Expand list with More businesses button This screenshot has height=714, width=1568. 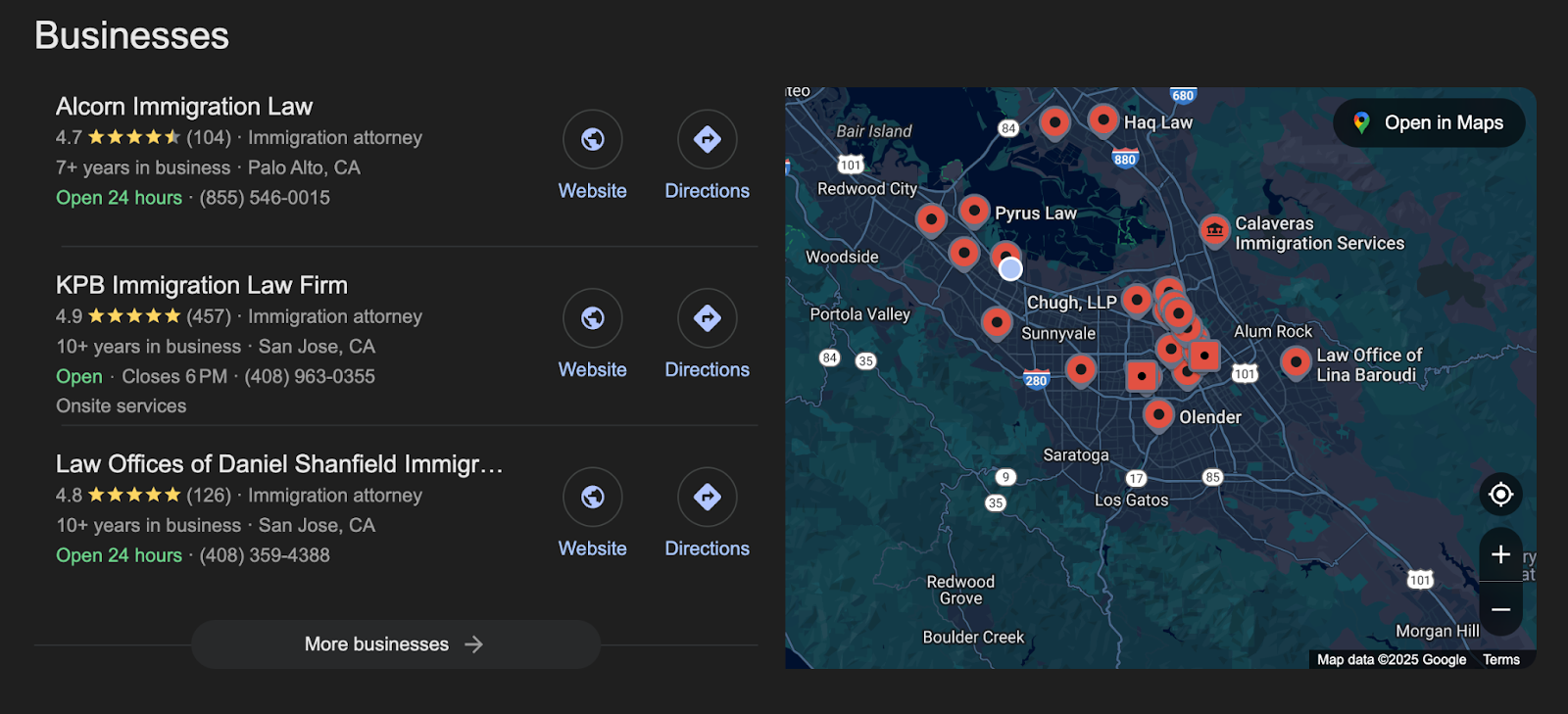point(395,644)
